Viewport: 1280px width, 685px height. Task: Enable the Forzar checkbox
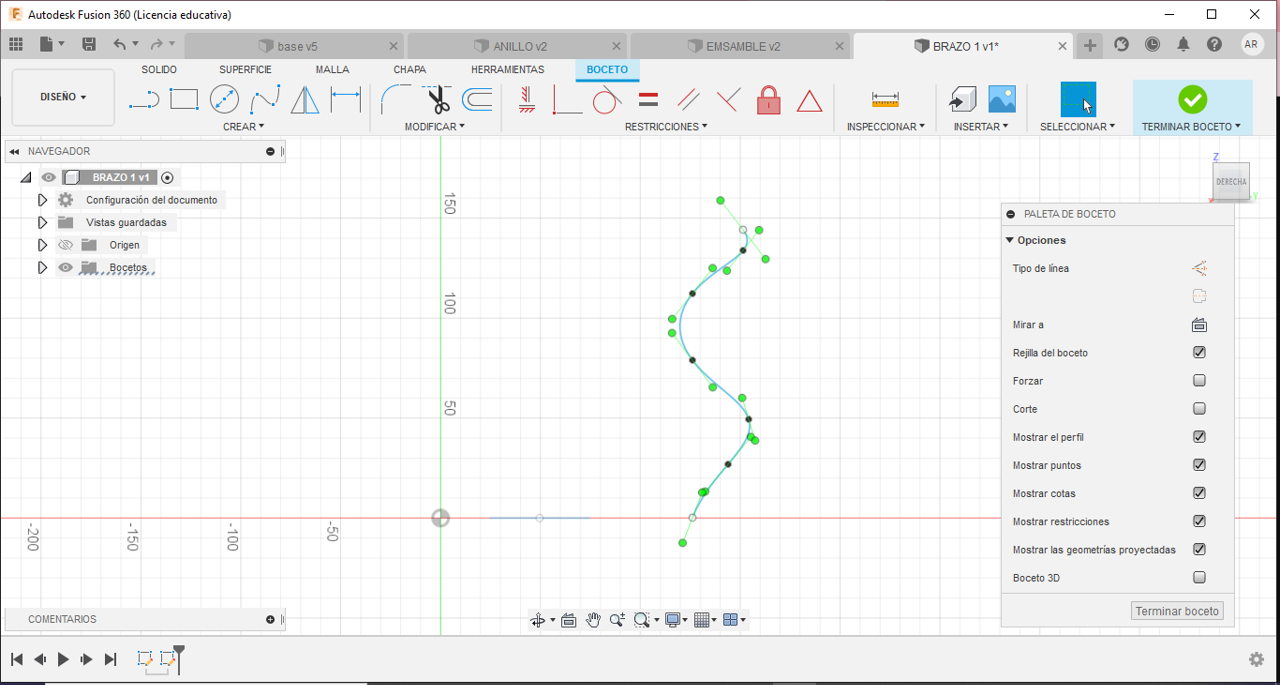click(x=1199, y=381)
